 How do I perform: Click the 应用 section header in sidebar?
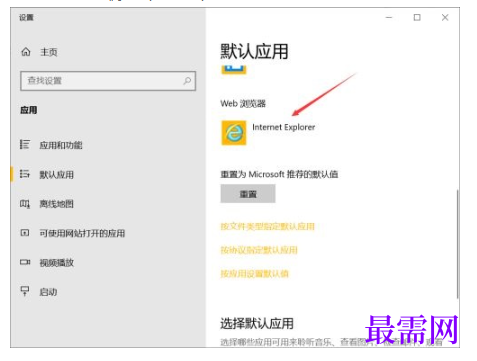point(29,110)
